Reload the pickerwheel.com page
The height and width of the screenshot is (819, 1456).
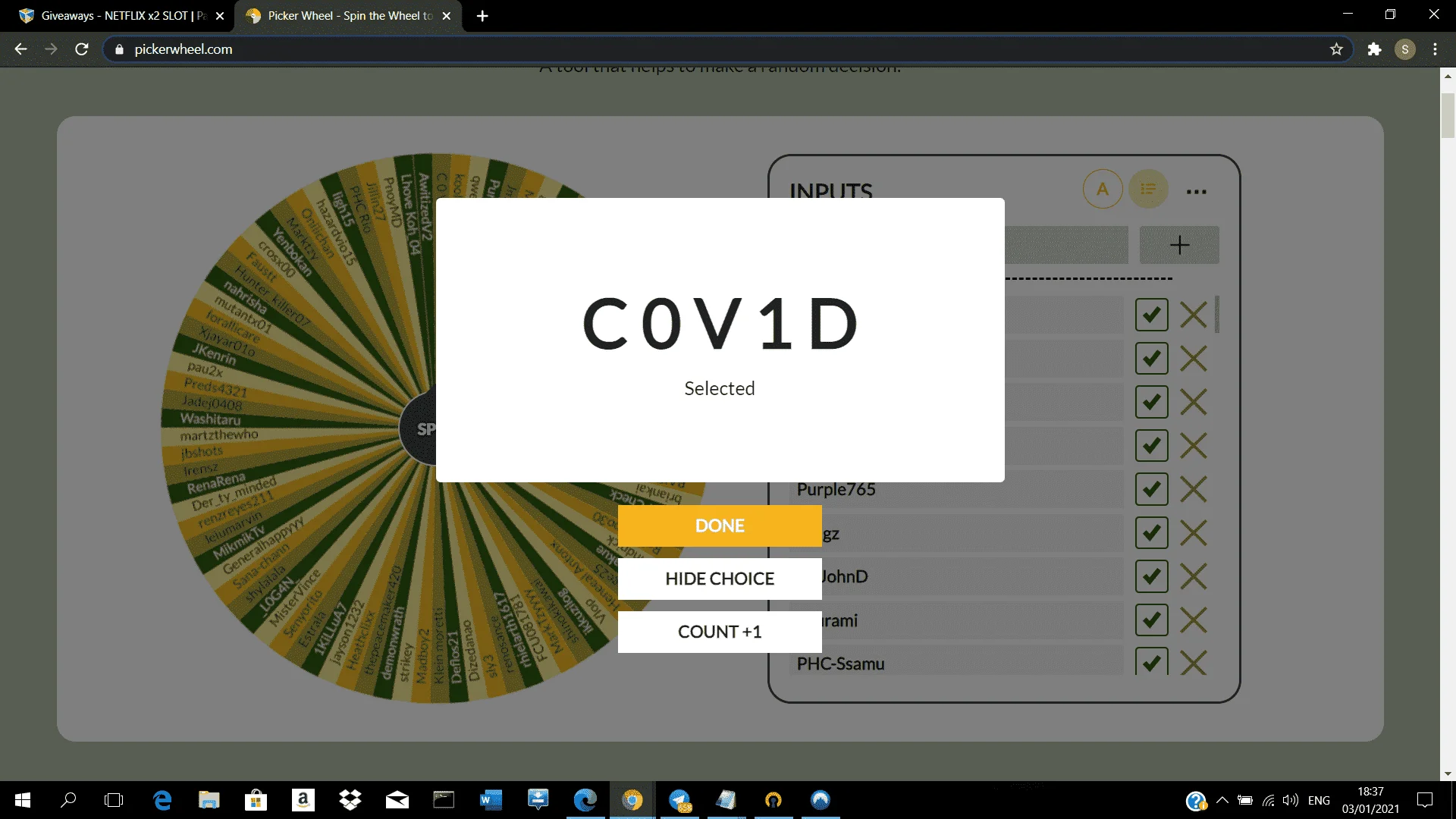82,49
